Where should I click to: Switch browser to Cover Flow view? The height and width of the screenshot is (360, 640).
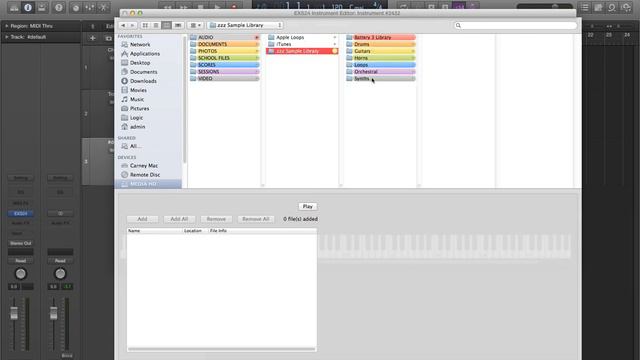point(178,25)
